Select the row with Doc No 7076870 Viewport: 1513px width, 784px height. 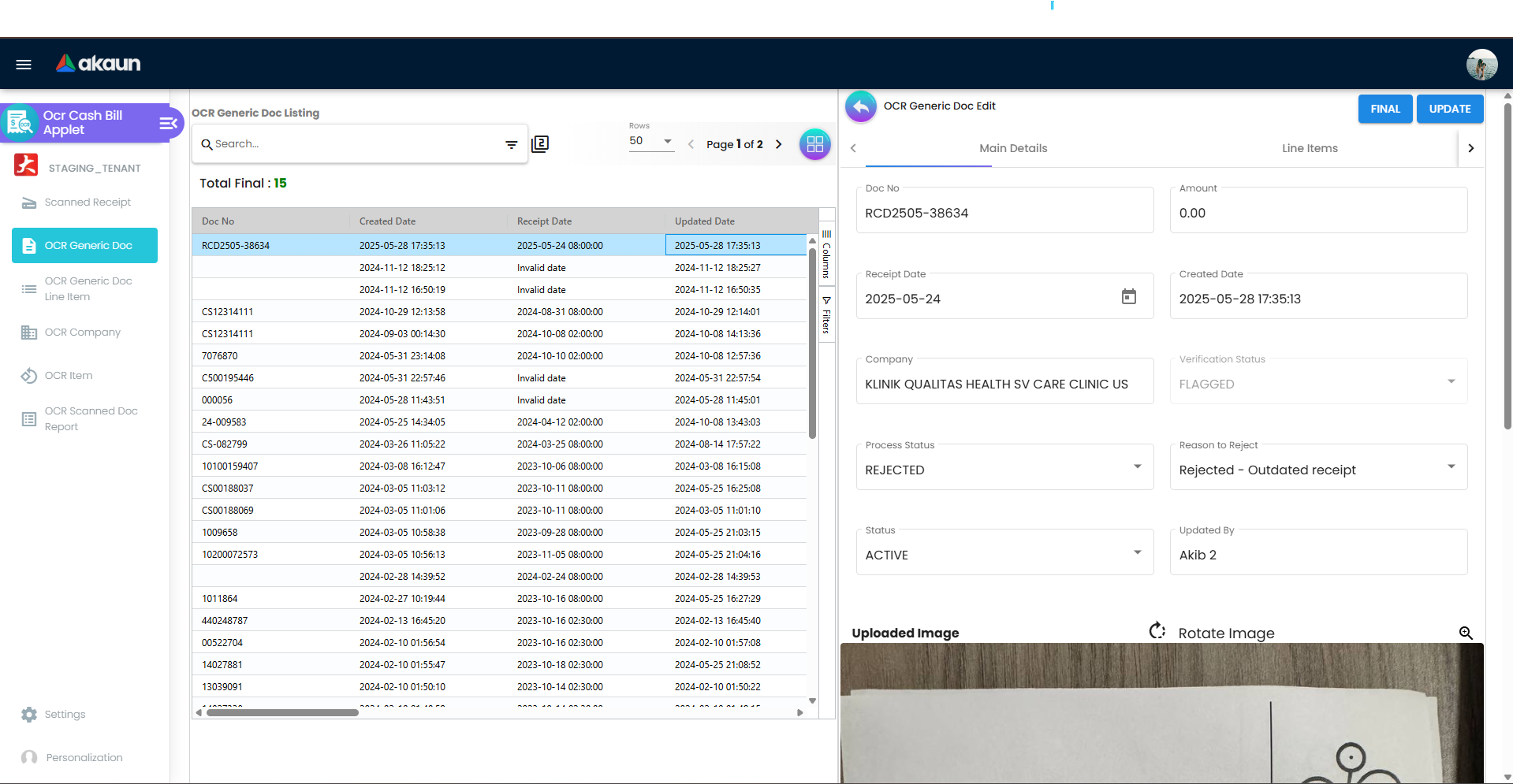[499, 356]
